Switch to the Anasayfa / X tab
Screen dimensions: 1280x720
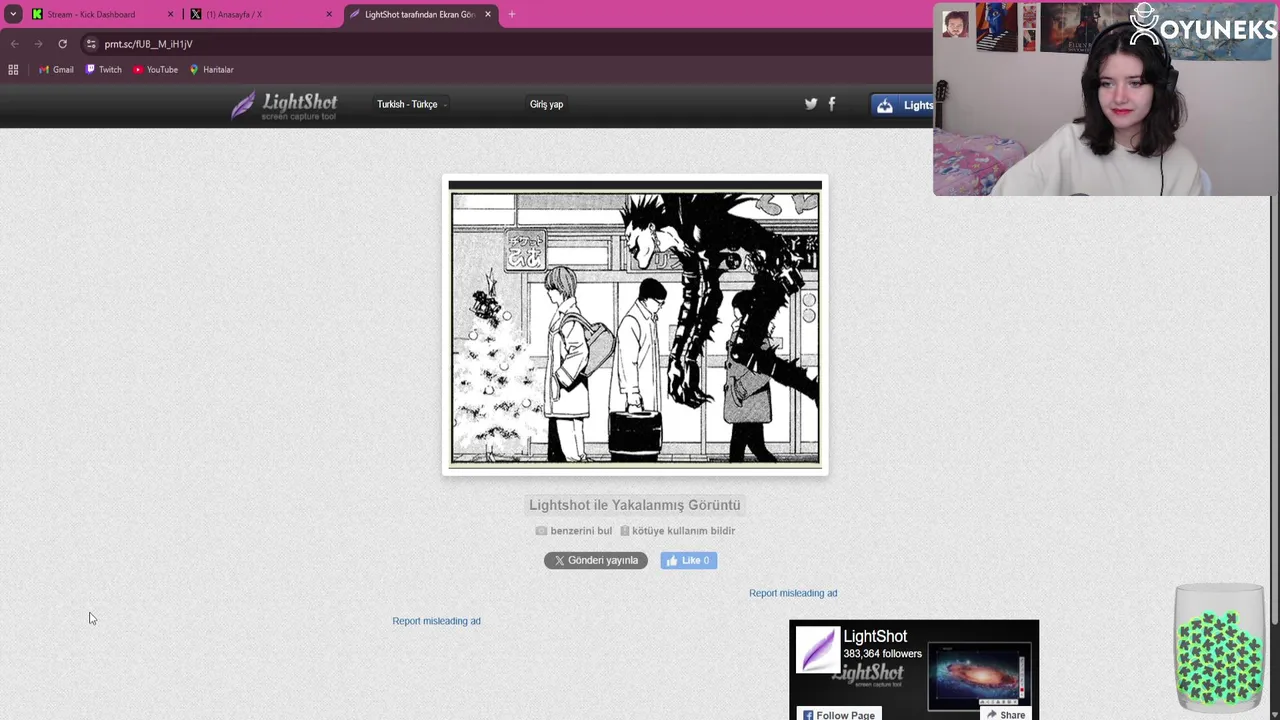tap(233, 14)
